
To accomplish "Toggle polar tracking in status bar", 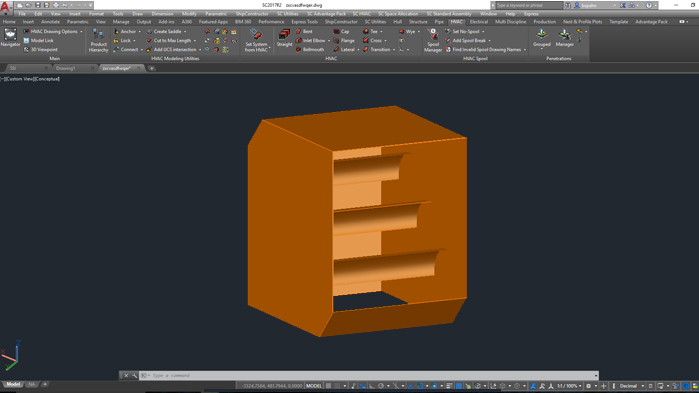I will [381, 386].
